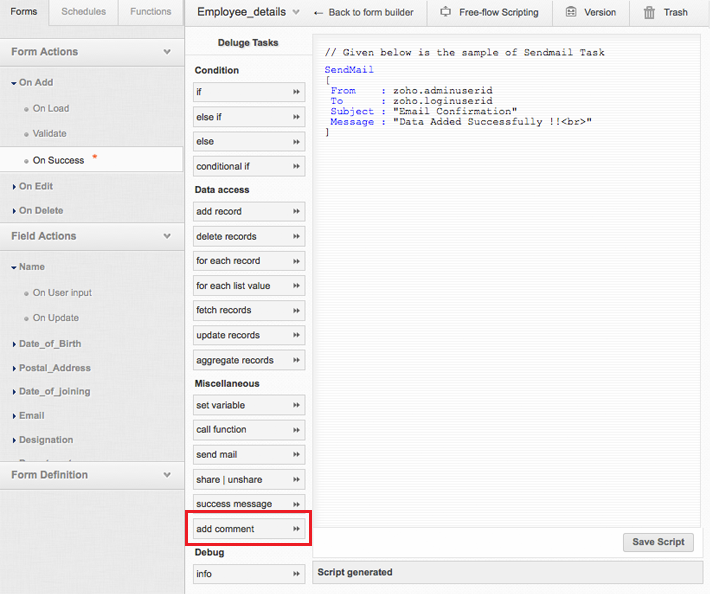Open the Employee_details form dropdown

click(295, 13)
